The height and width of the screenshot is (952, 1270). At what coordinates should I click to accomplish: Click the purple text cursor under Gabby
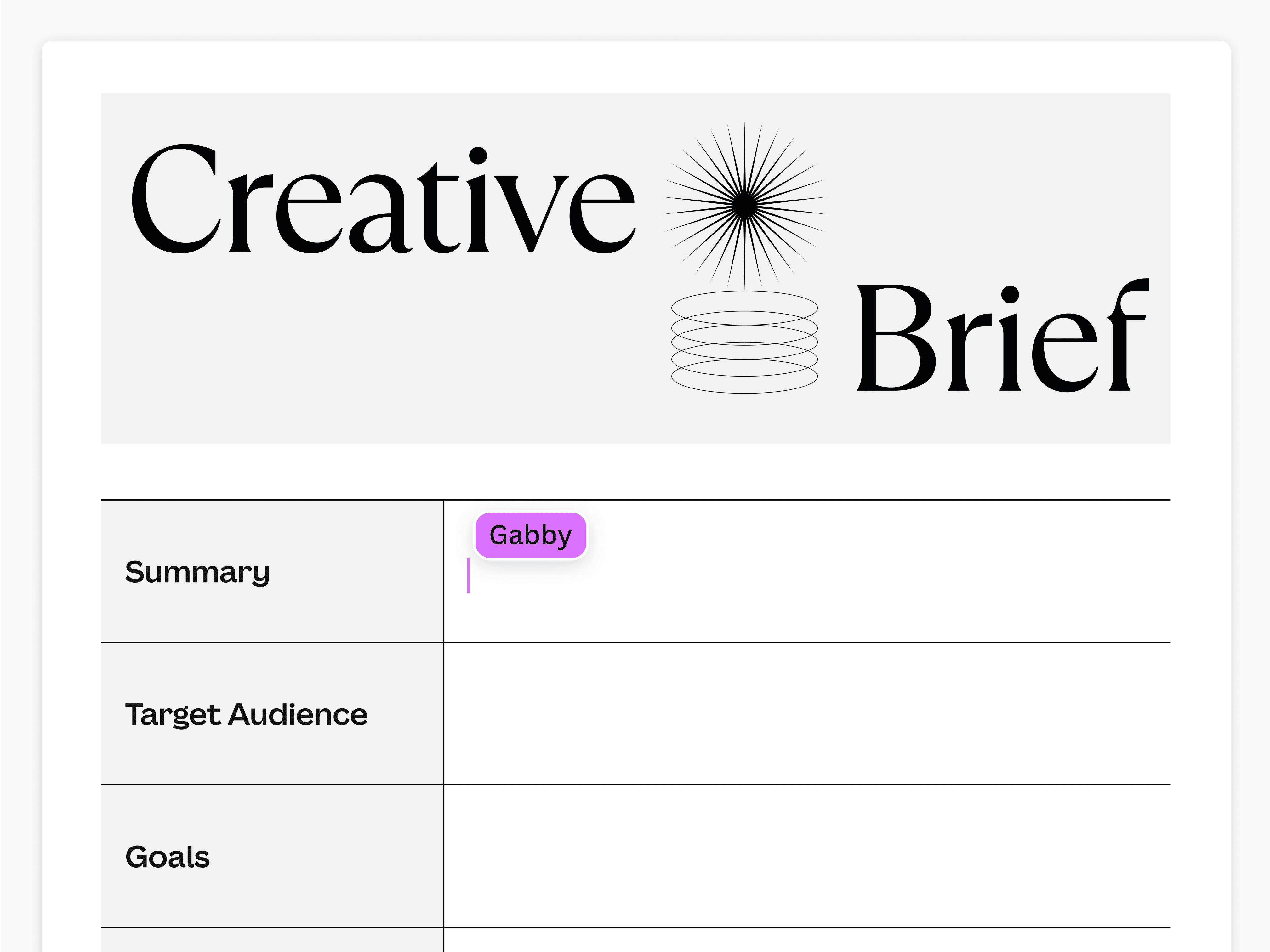[x=469, y=575]
